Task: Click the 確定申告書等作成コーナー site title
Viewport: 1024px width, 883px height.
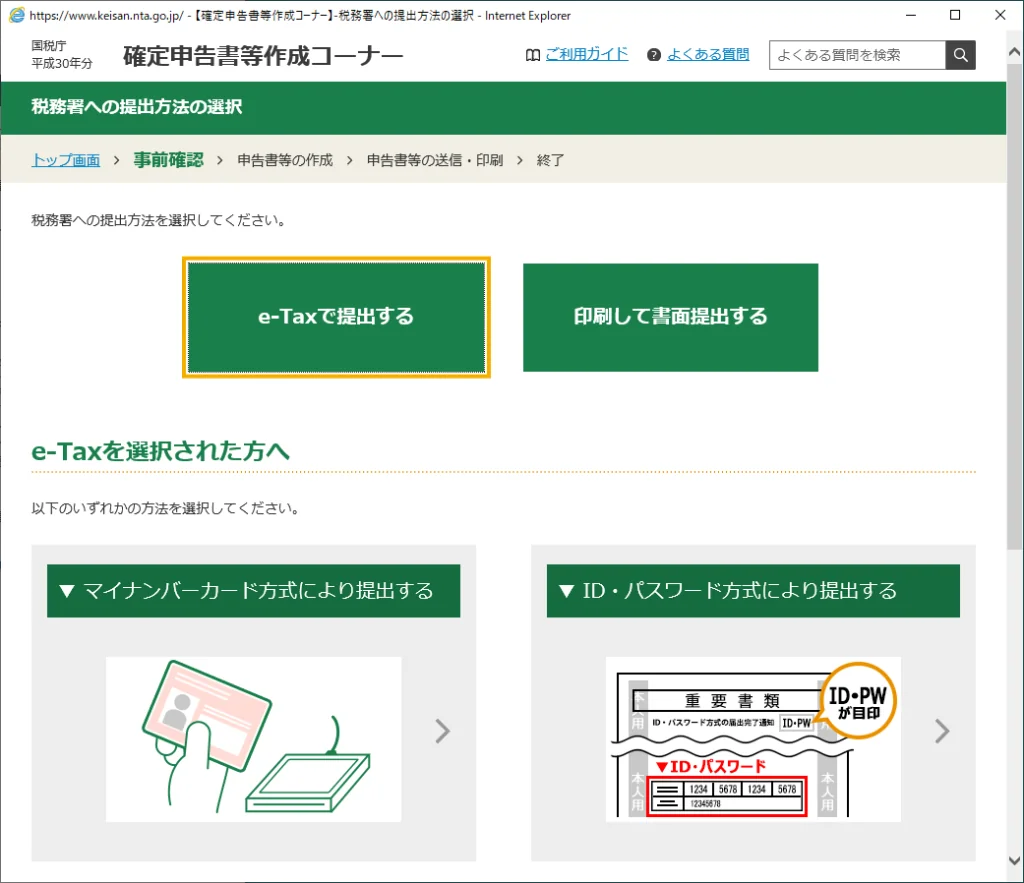Action: point(263,56)
